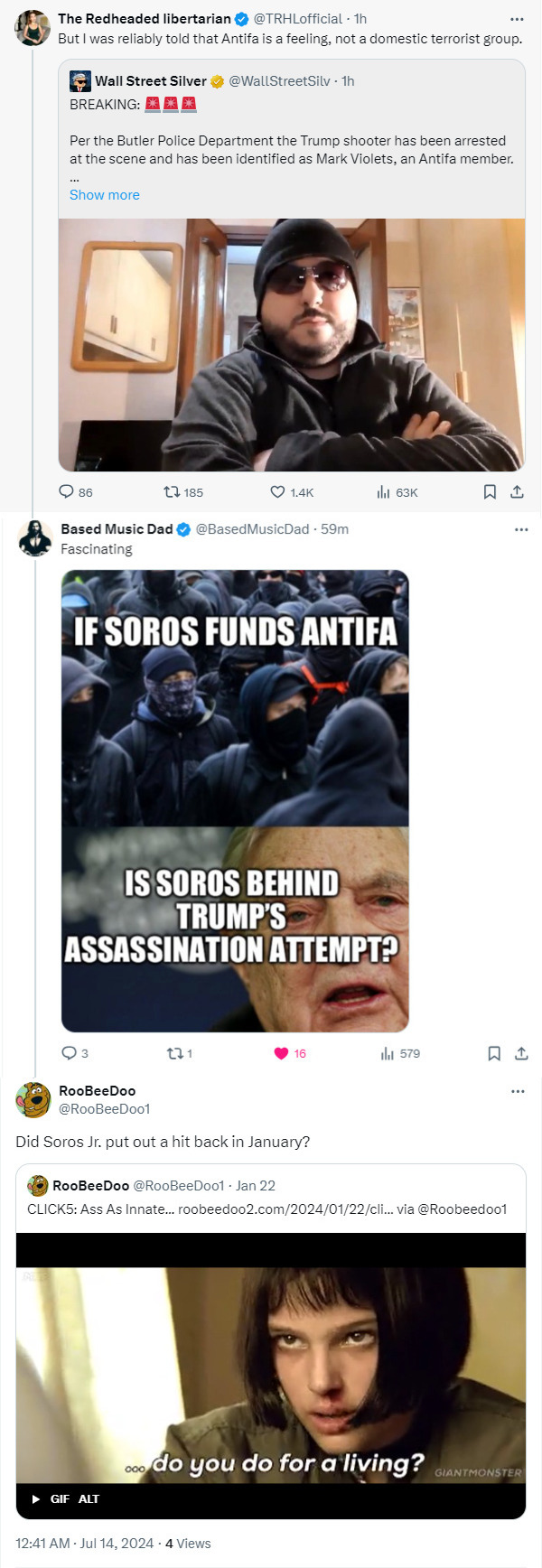The width and height of the screenshot is (542, 1568).
Task: Like the post with 1.4K likes
Action: pyautogui.click(x=278, y=492)
